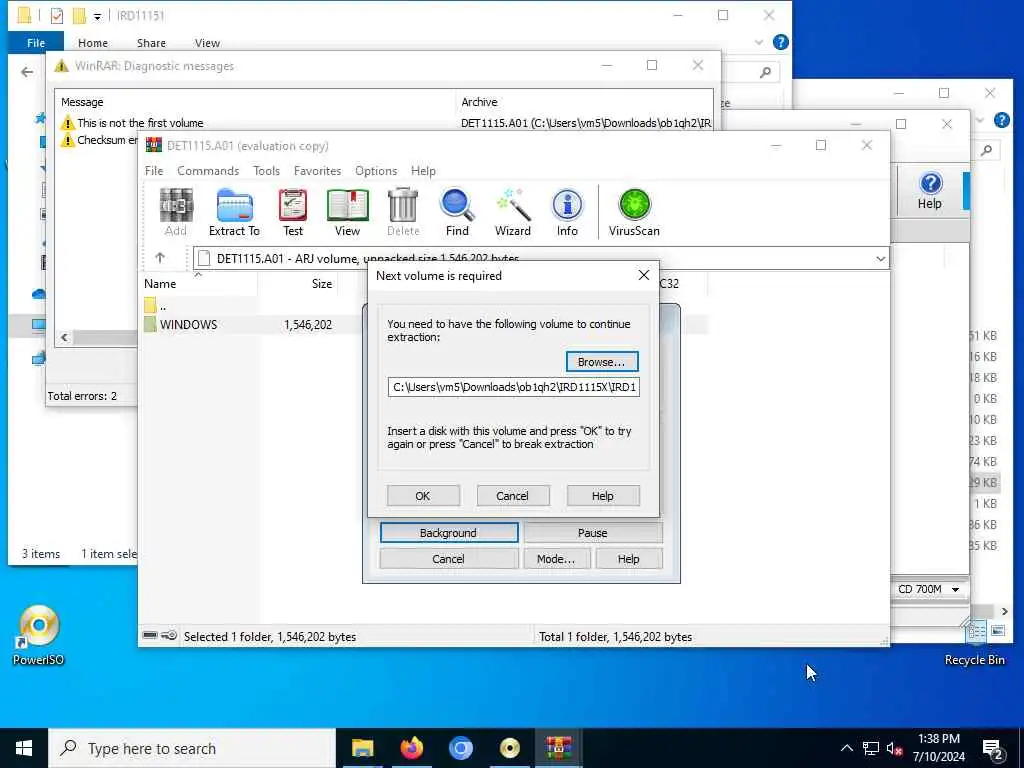Go up one folder level arrow
Viewport: 1024px width, 768px height.
[160, 258]
